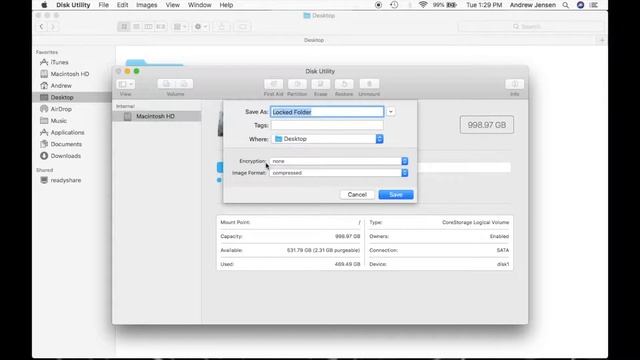The width and height of the screenshot is (640, 360).
Task: Switch Finder to cover flow view
Action: (161, 27)
